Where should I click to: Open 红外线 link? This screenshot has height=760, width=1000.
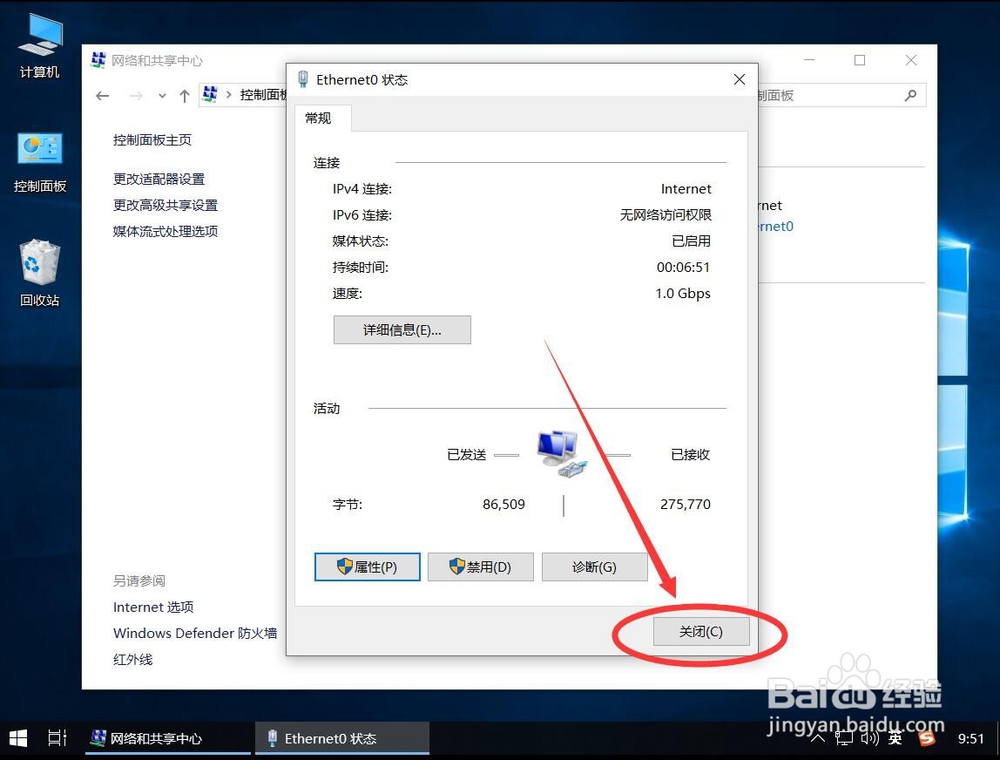click(x=133, y=659)
